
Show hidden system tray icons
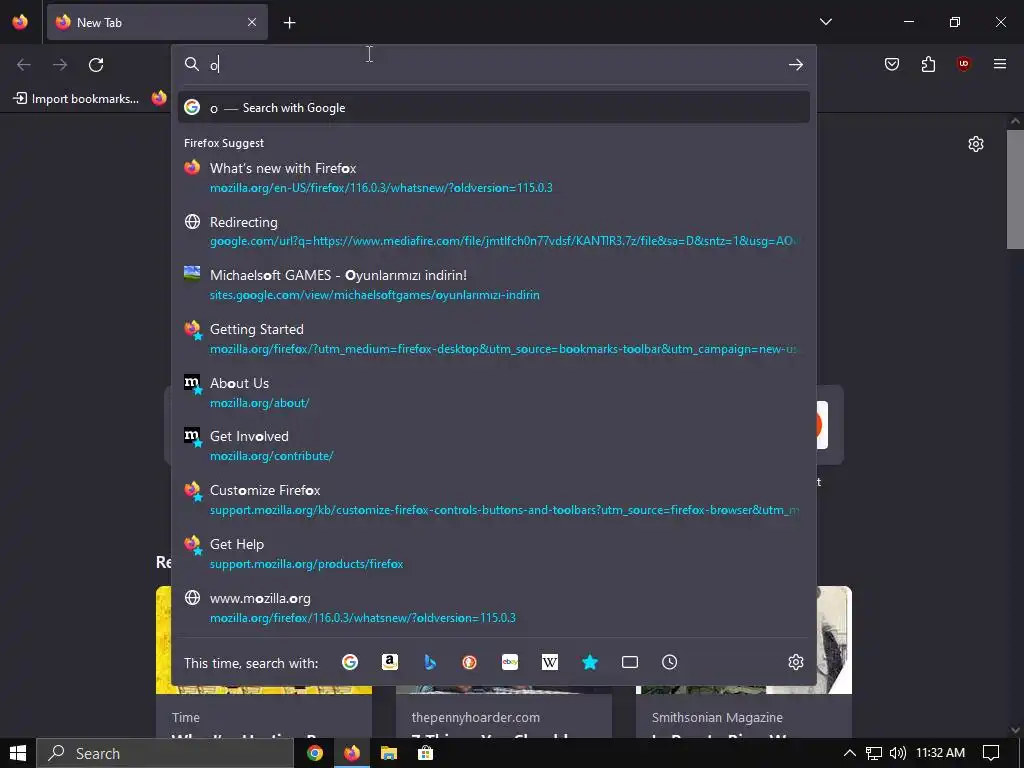click(x=850, y=753)
